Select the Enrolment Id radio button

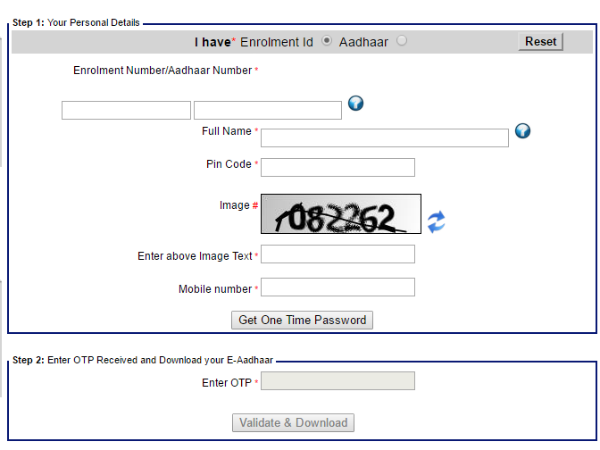coord(327,42)
